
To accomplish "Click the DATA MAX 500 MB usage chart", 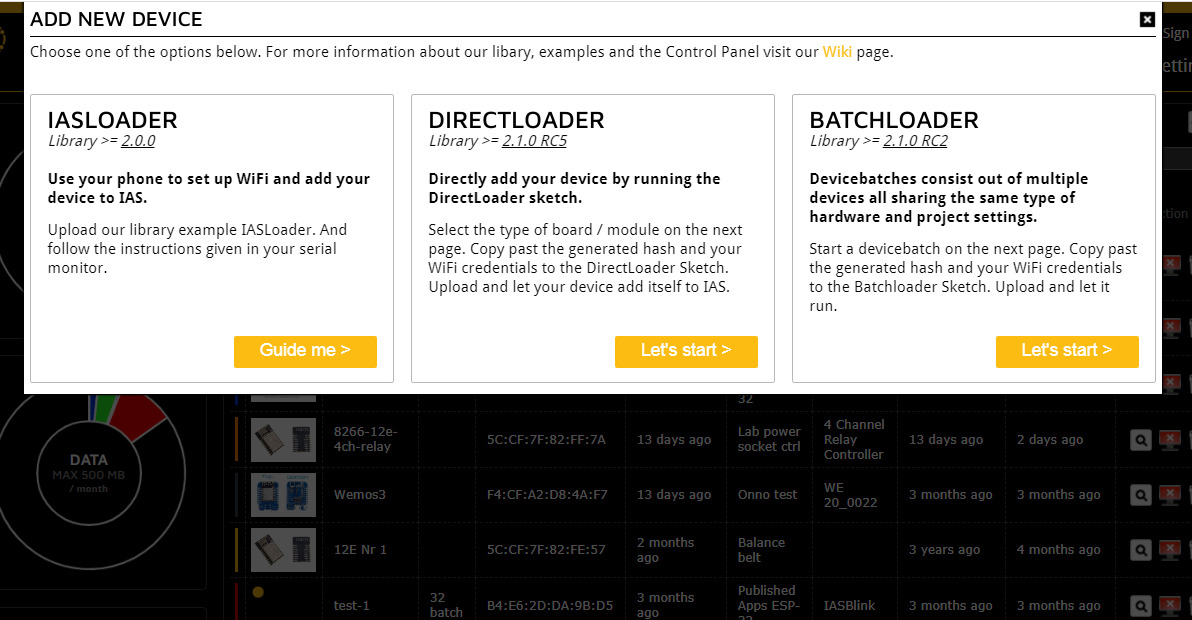I will 89,473.
